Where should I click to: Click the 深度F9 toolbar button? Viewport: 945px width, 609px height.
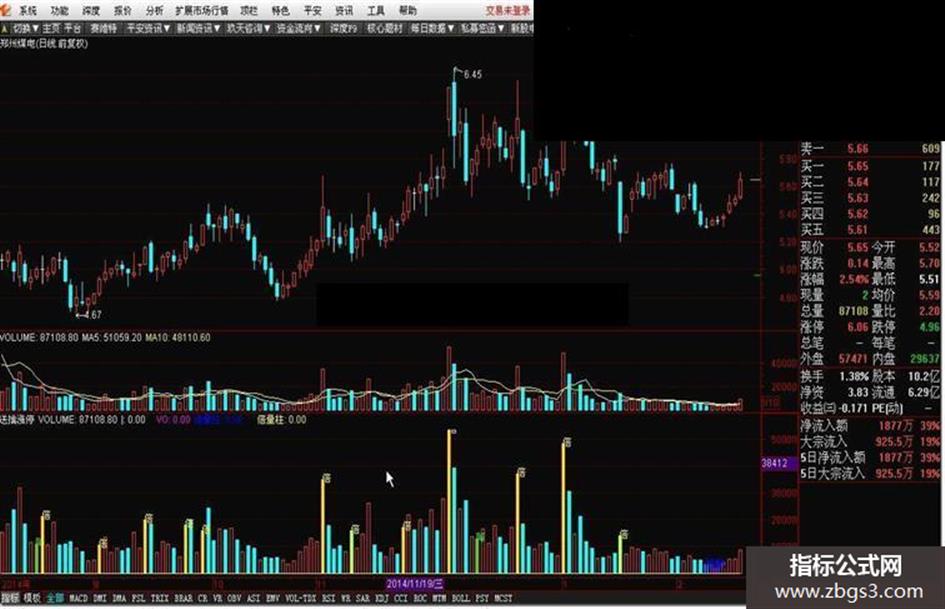tap(343, 28)
